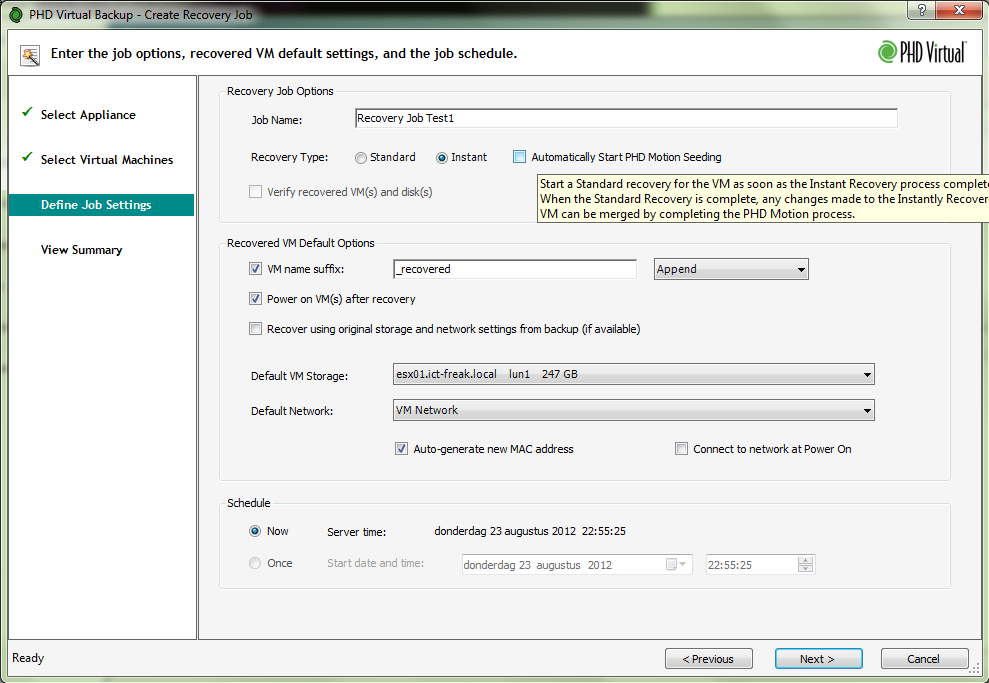Viewport: 989px width, 683px height.
Task: Click the Next button
Action: coord(818,659)
